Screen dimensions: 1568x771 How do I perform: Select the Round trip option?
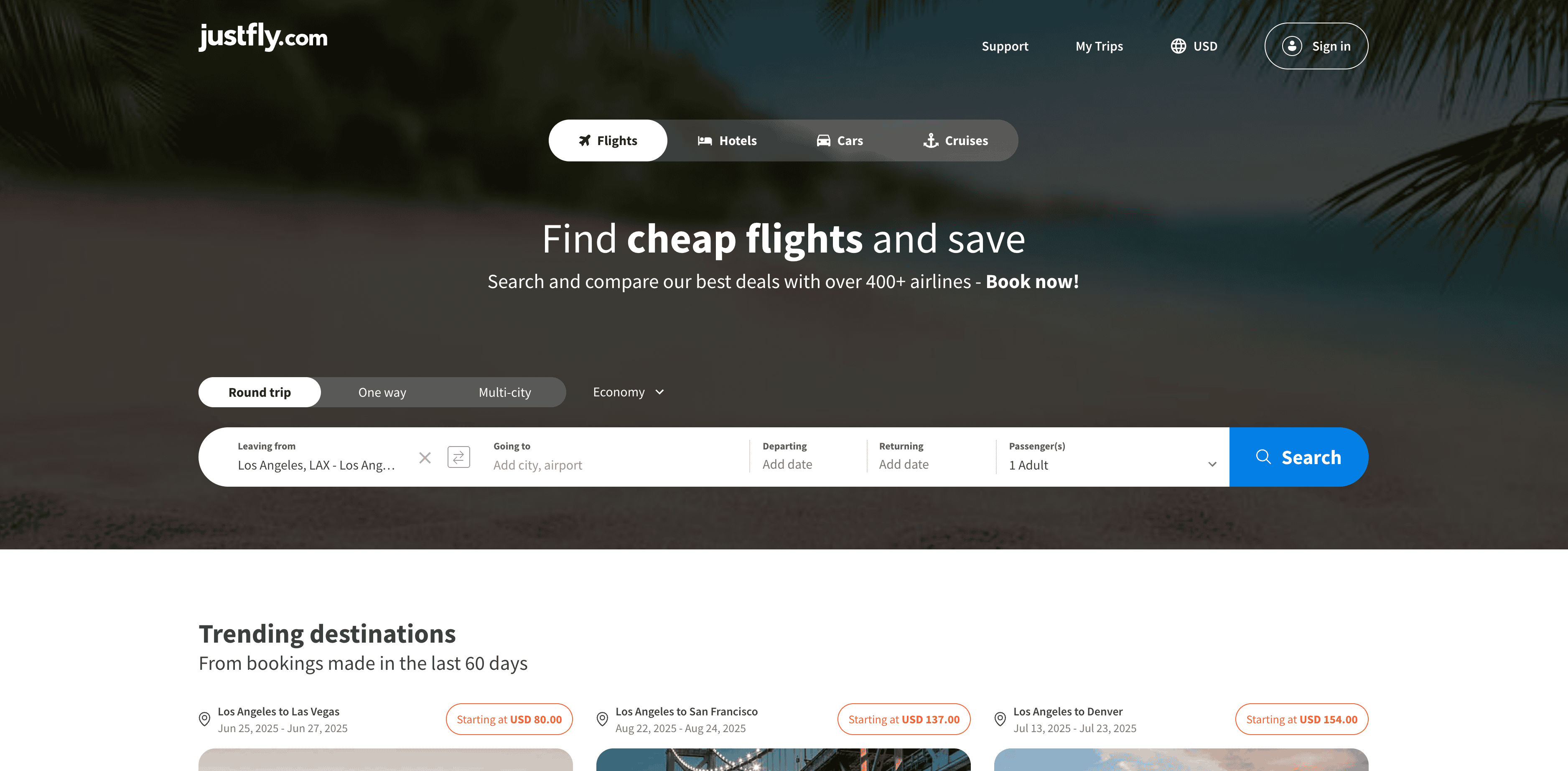tap(260, 392)
